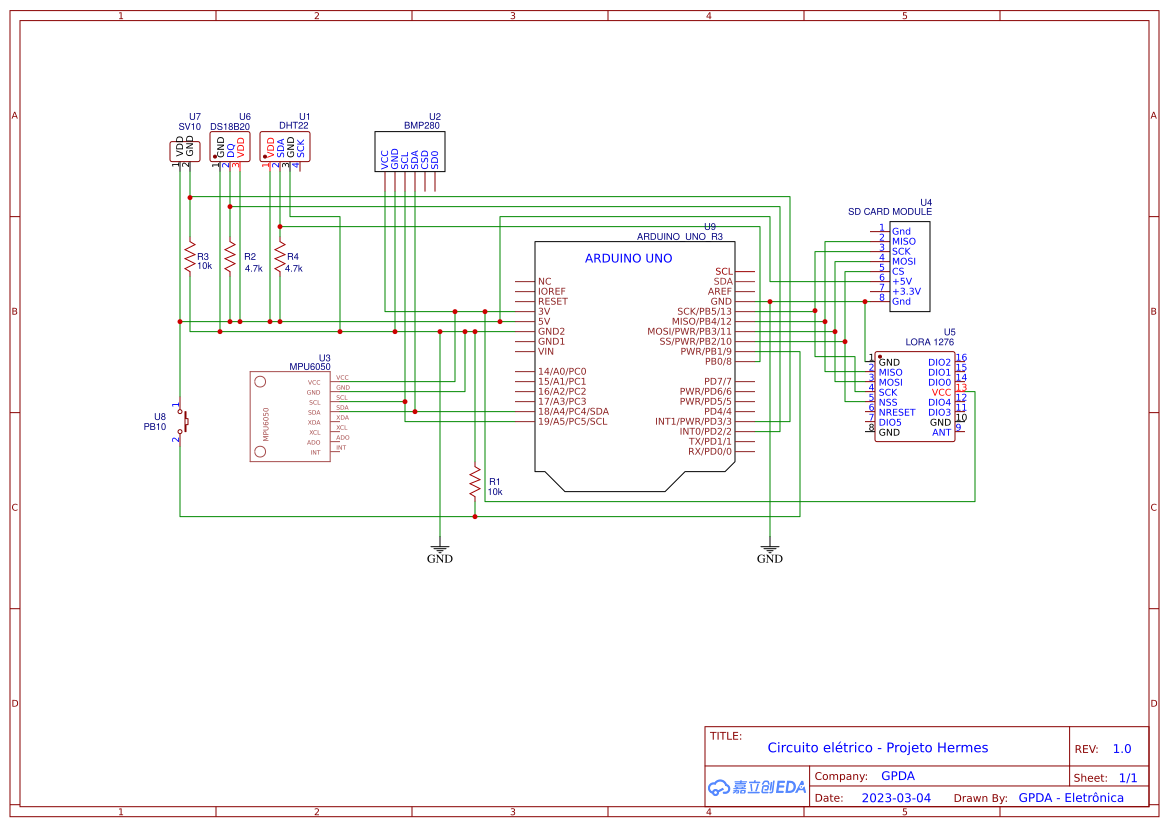Click the Drawn By value 'GPDA - Eletrônica'
Image resolution: width=1169 pixels, height=827 pixels.
pos(1070,798)
